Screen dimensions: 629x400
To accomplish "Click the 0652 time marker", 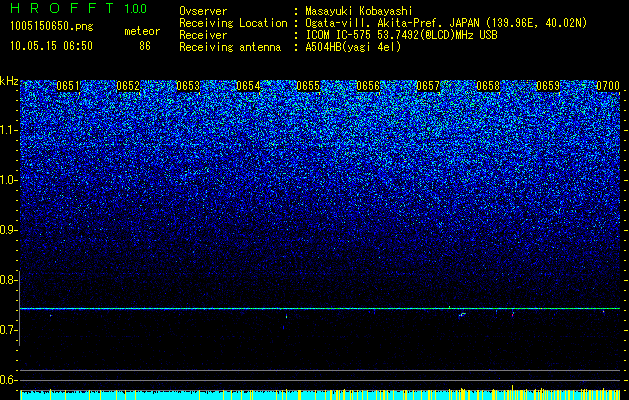I will pyautogui.click(x=128, y=86).
